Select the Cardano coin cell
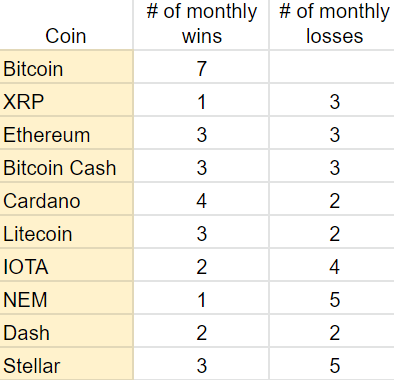 tap(66, 199)
